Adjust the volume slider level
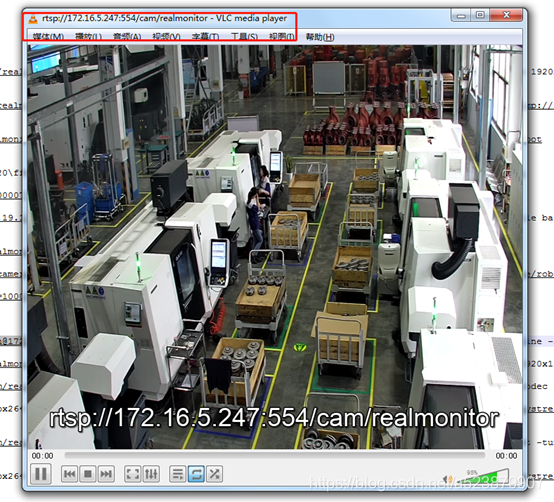This screenshot has width=554, height=502. click(x=483, y=476)
